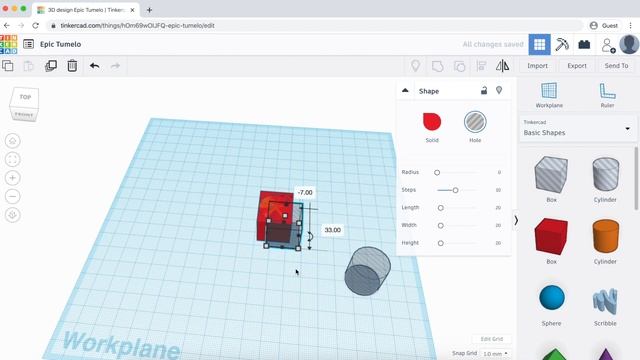This screenshot has height=360, width=640.
Task: Open the user profile avatar
Action: [629, 44]
